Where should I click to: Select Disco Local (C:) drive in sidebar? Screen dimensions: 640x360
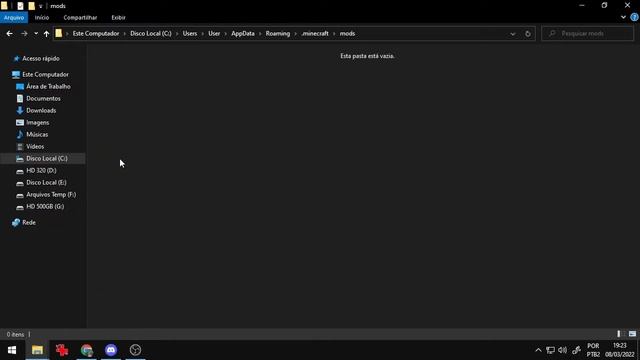point(43,158)
